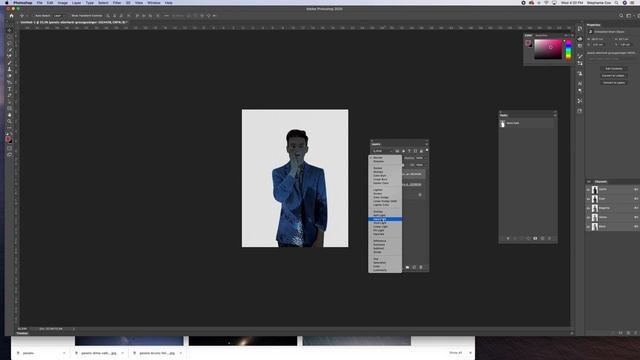
Task: Toggle Quick Mask mode icon
Action: (x=10, y=148)
